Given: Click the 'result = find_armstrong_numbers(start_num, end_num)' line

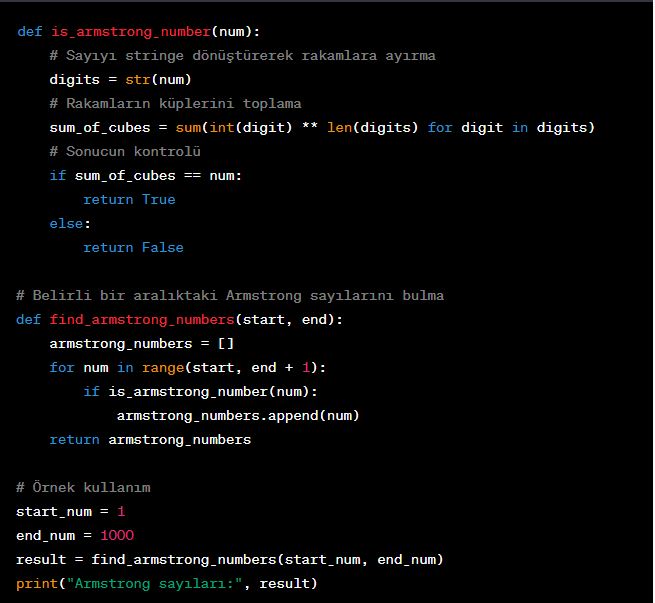Looking at the screenshot, I should coord(229,560).
